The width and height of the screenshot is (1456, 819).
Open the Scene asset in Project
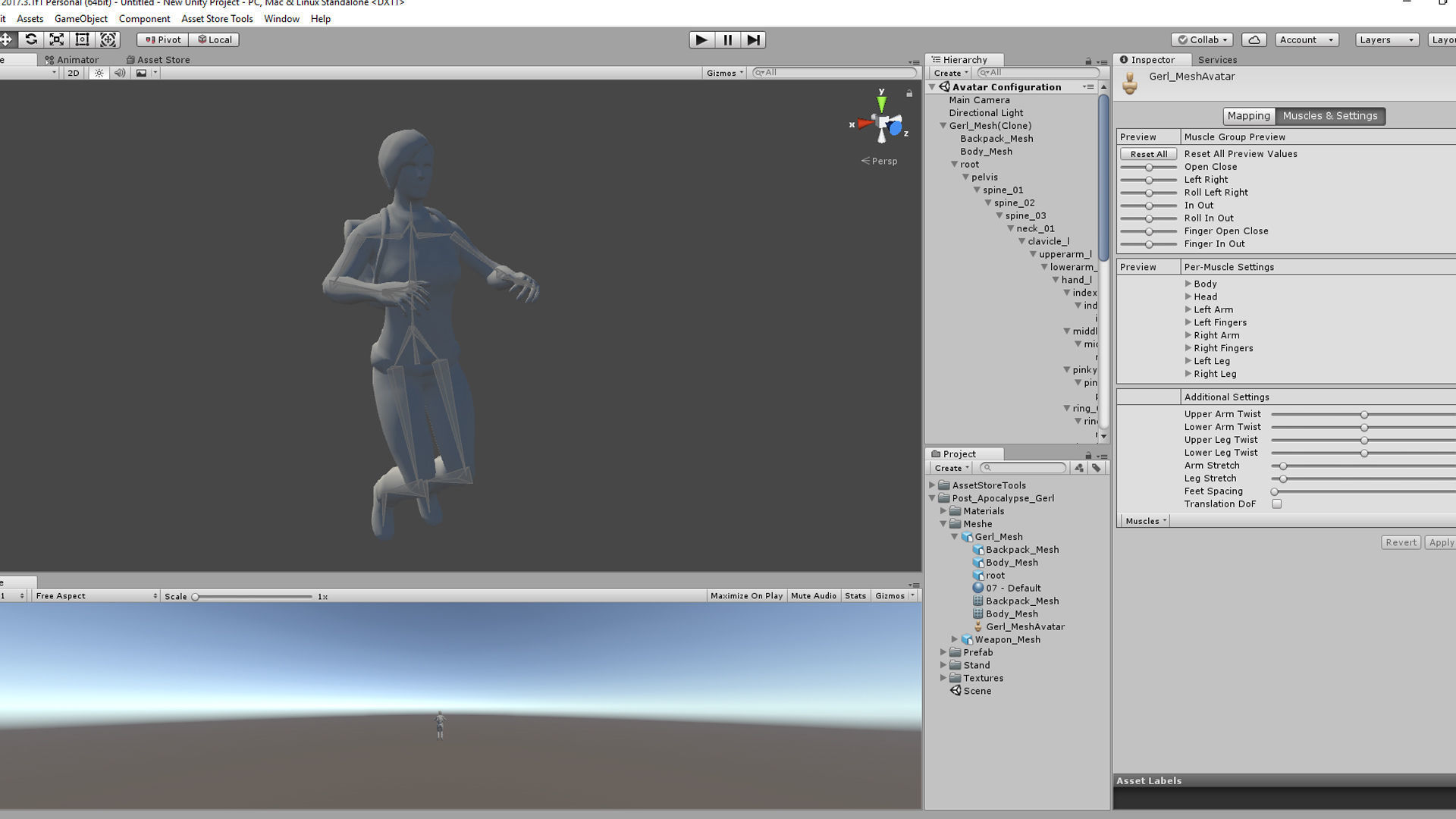pos(971,691)
